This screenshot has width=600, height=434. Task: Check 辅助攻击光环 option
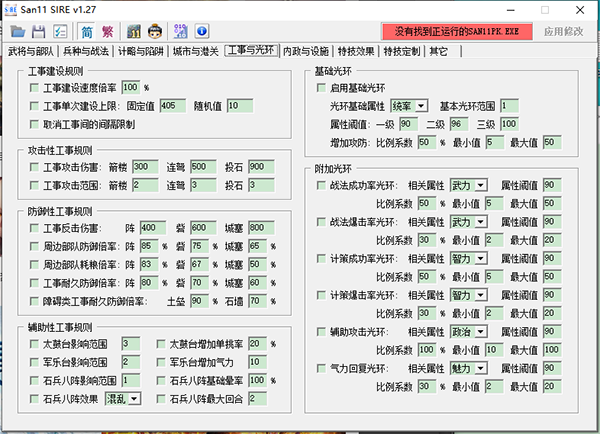pos(321,332)
